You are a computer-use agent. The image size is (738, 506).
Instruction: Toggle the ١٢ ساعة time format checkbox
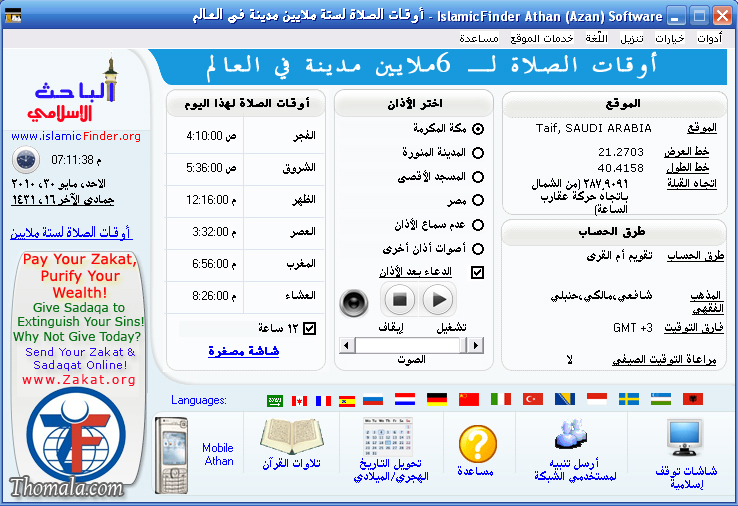[309, 328]
